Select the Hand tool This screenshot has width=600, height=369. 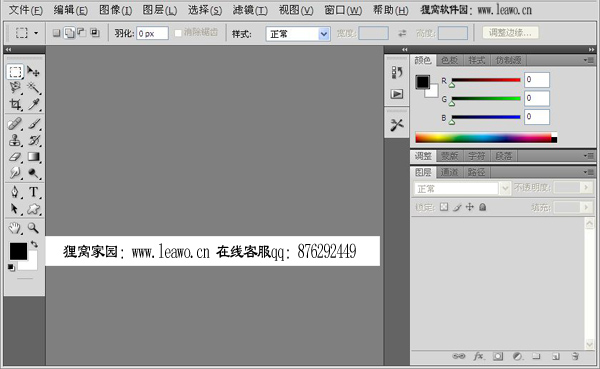(15, 228)
